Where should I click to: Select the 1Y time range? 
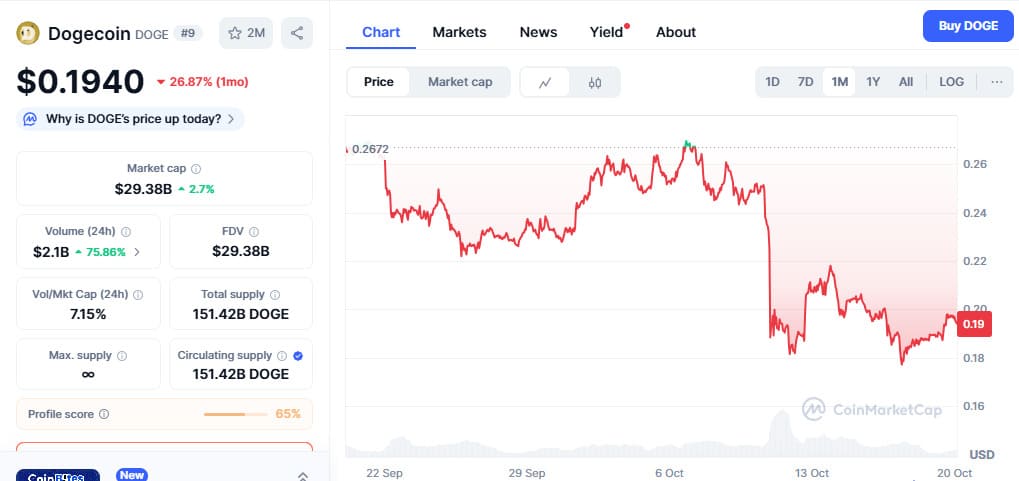(873, 82)
